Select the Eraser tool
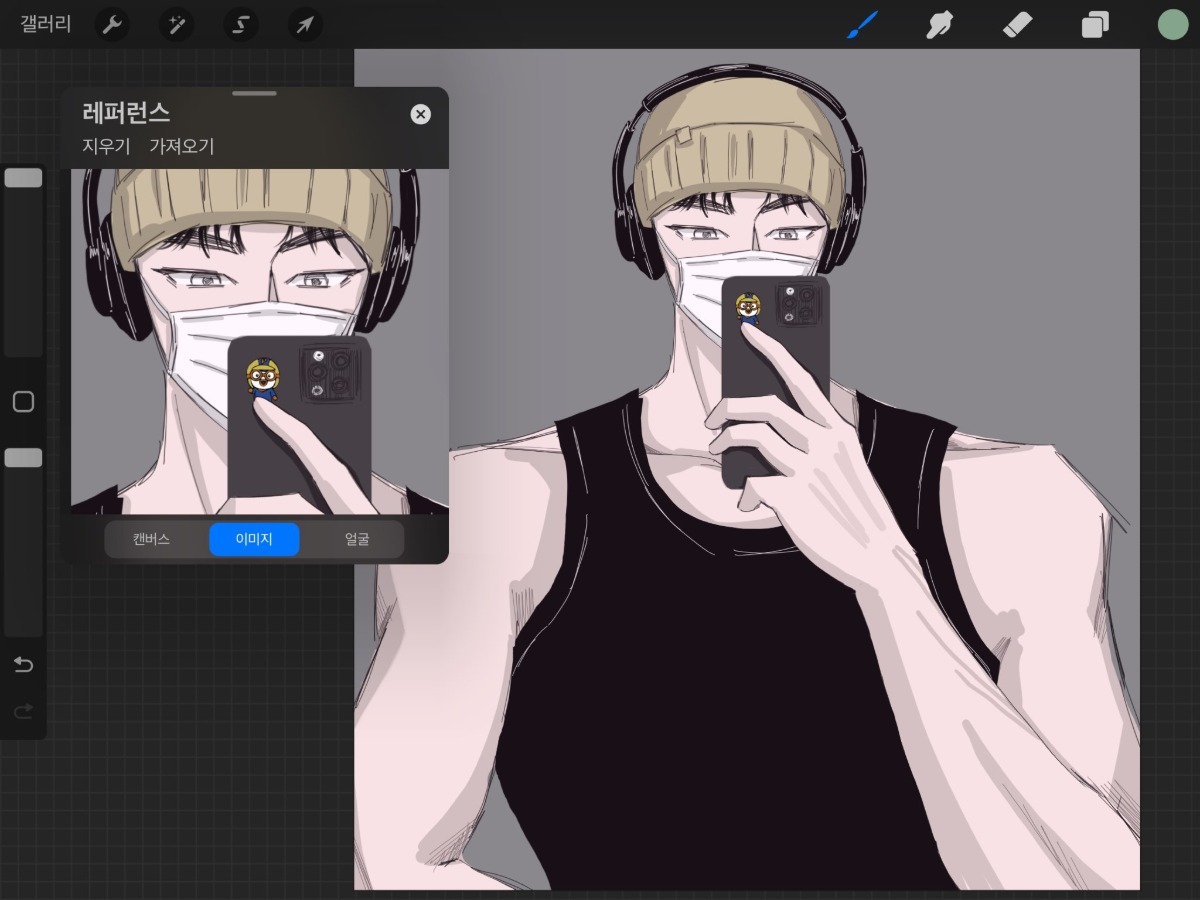1200x900 pixels. (1017, 24)
